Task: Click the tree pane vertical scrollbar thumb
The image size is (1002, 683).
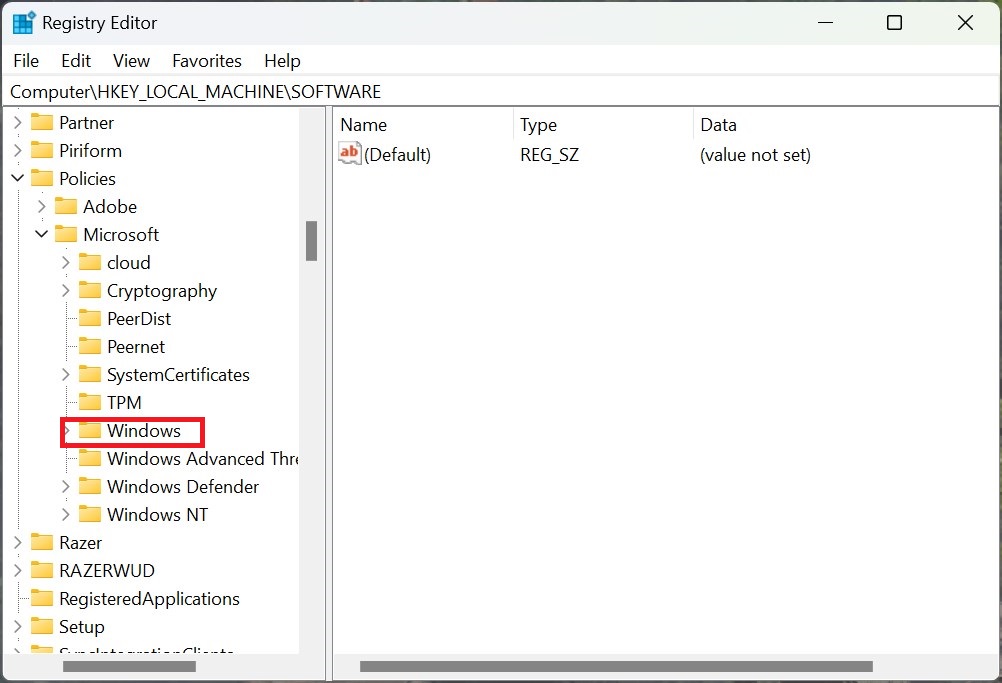Action: coord(311,241)
